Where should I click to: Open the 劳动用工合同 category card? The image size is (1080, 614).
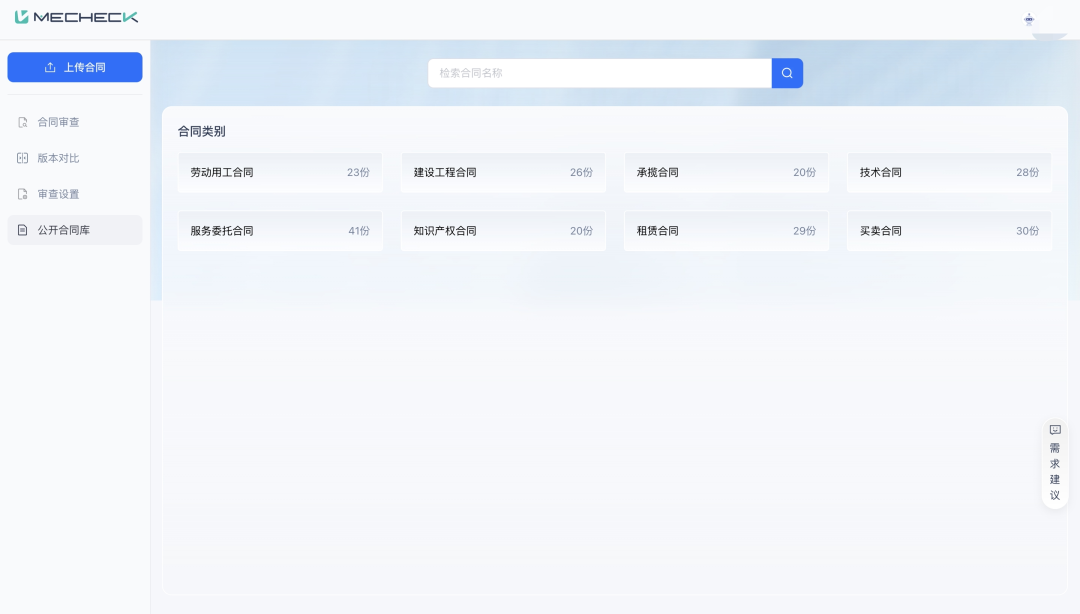click(x=280, y=172)
